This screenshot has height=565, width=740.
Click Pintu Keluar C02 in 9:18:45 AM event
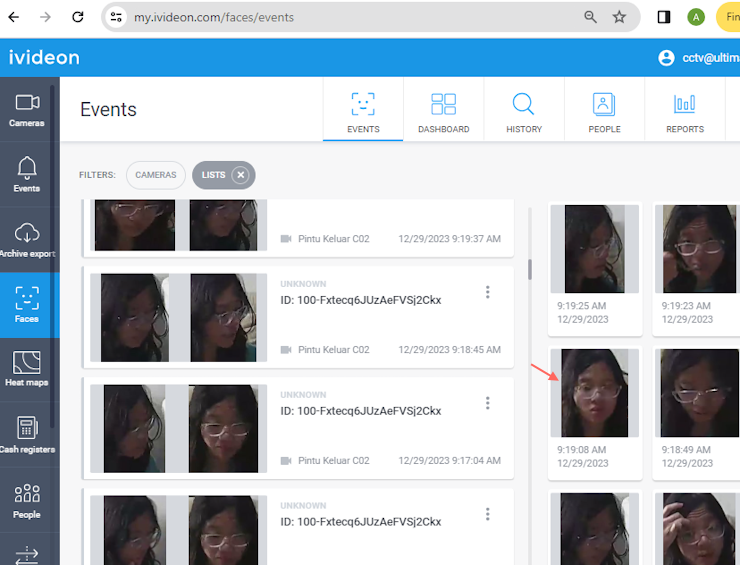tap(334, 350)
